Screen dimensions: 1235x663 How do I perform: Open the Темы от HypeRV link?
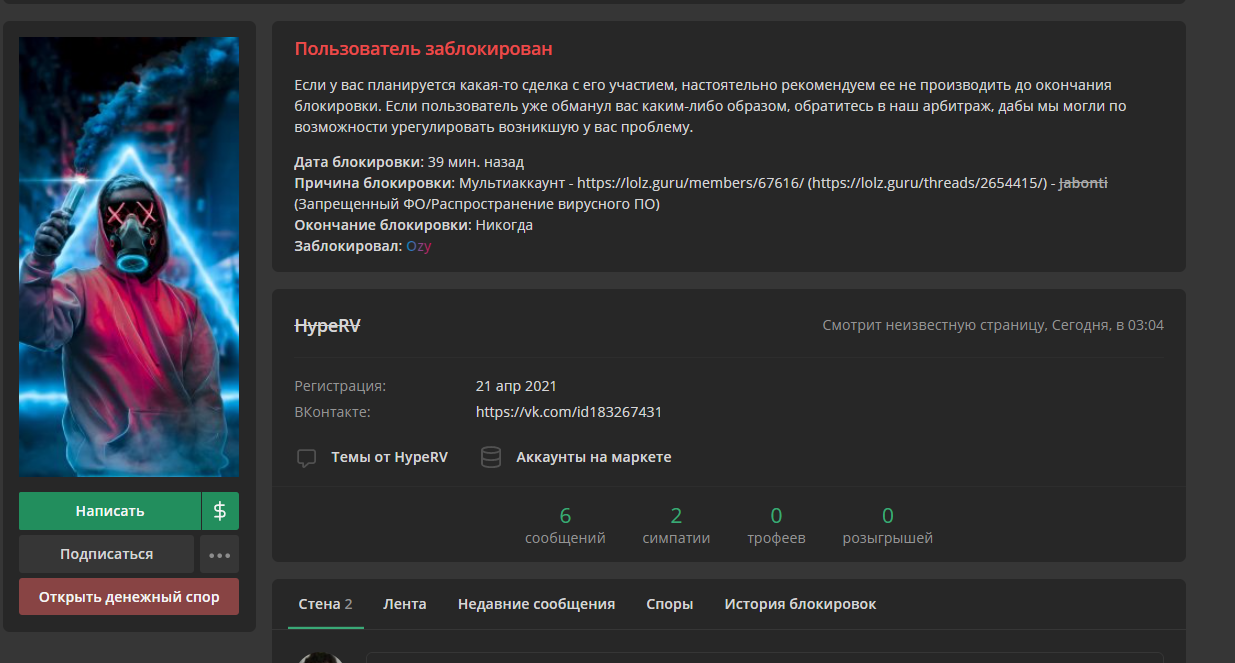pyautogui.click(x=389, y=457)
